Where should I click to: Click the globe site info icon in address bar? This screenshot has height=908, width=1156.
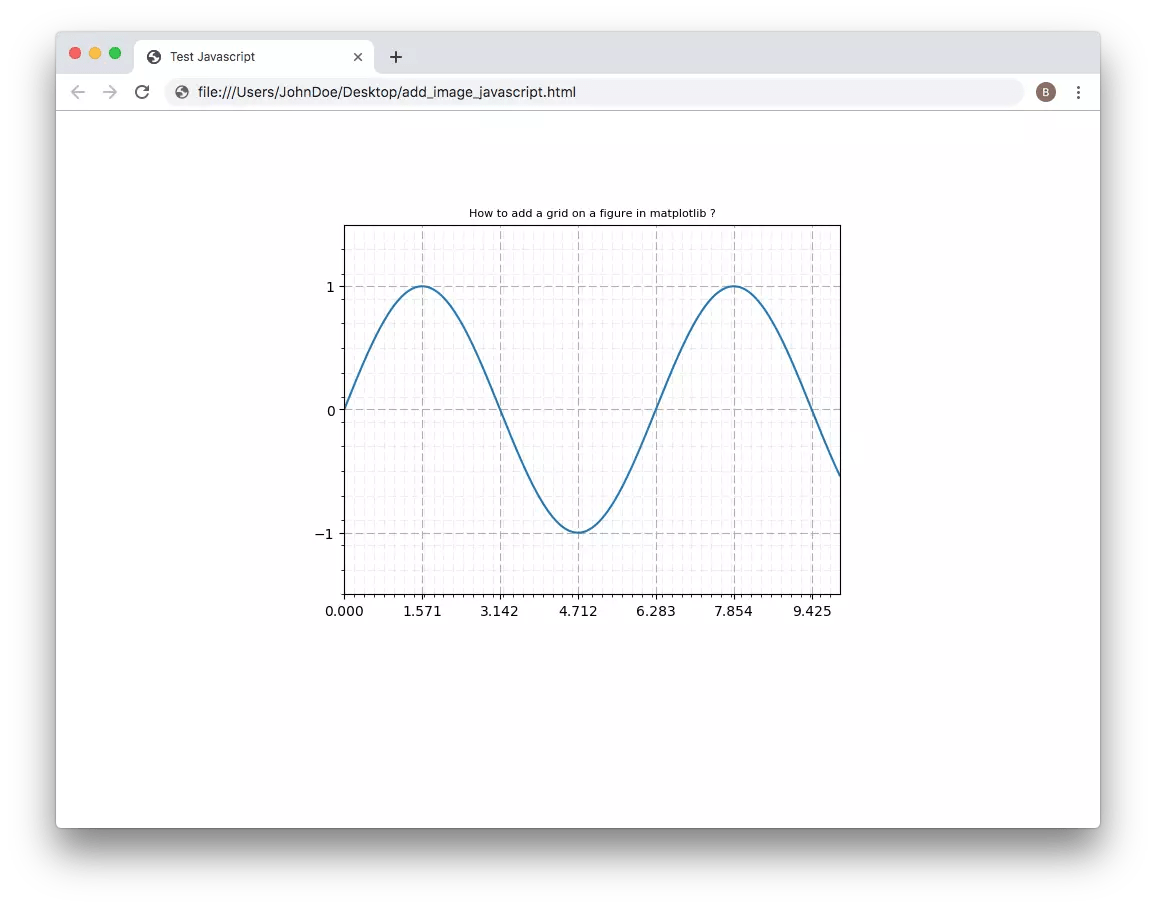pyautogui.click(x=182, y=92)
